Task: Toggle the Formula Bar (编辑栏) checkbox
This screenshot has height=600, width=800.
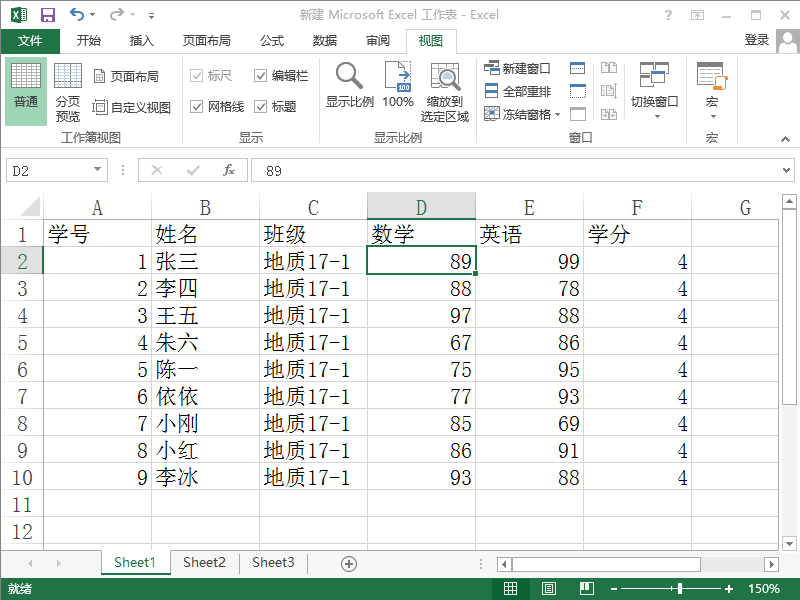Action: point(260,76)
